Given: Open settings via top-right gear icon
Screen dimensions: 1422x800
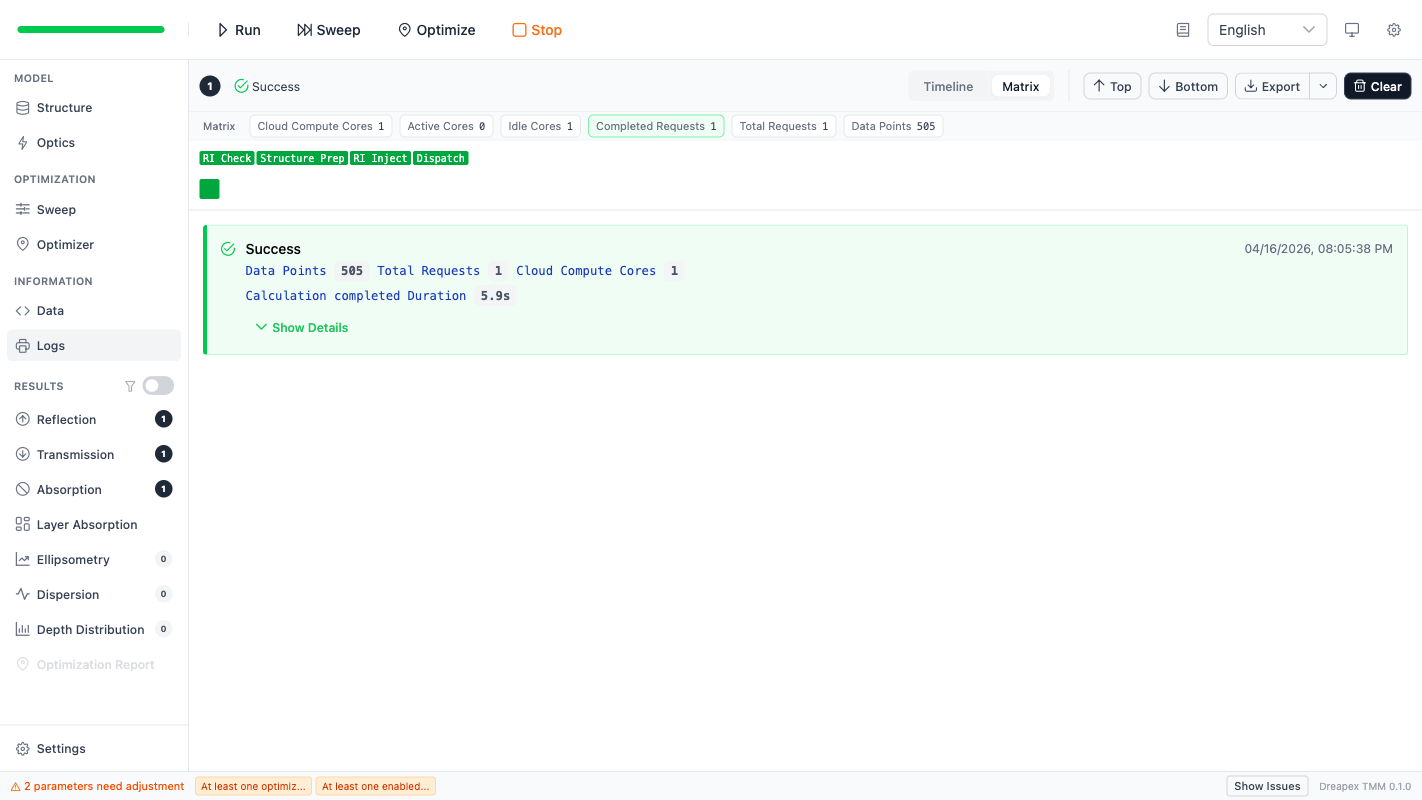Looking at the screenshot, I should coord(1394,30).
